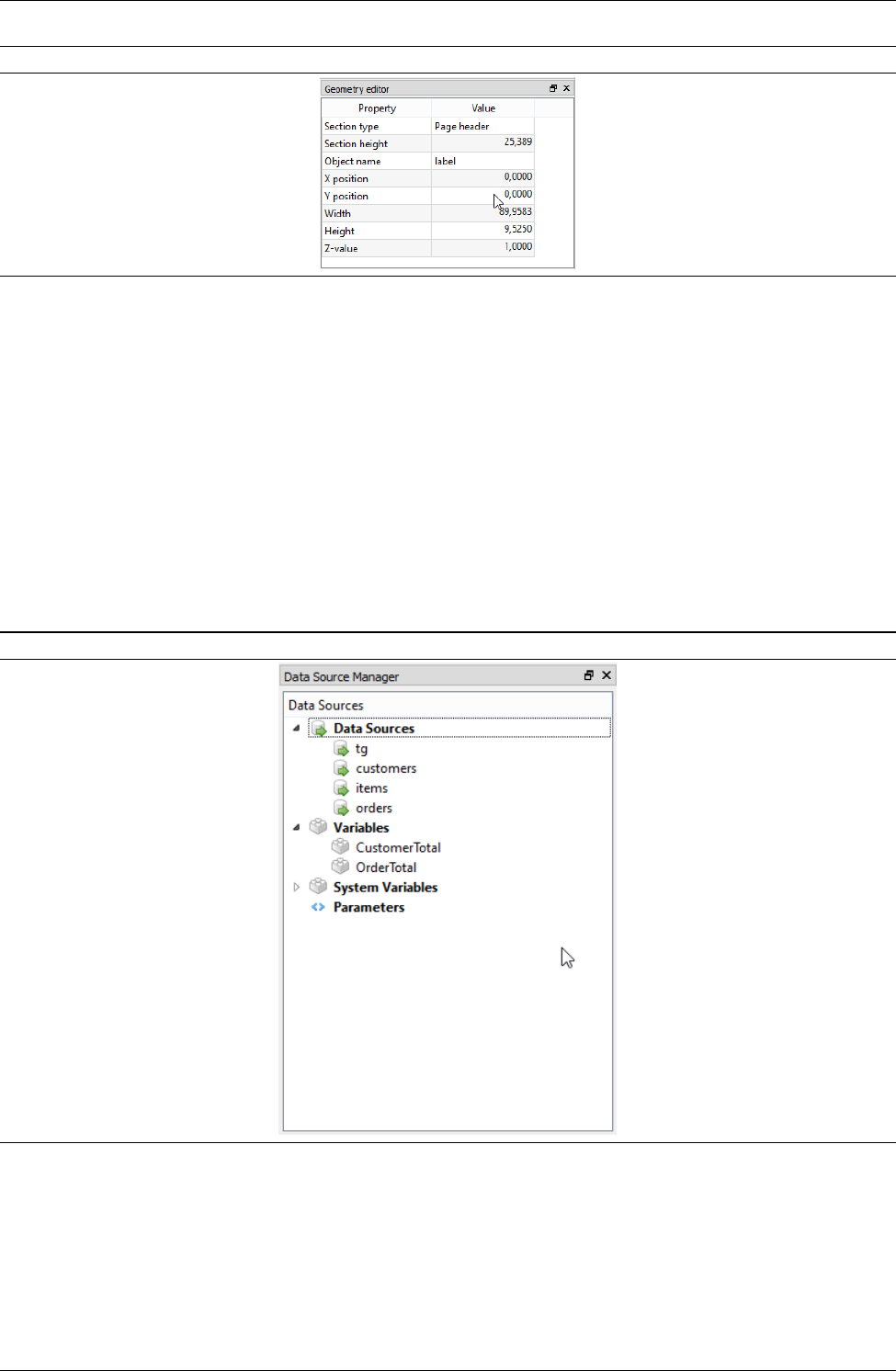Image resolution: width=896 pixels, height=1371 pixels.
Task: Close the Data Source Manager panel
Action: (607, 675)
